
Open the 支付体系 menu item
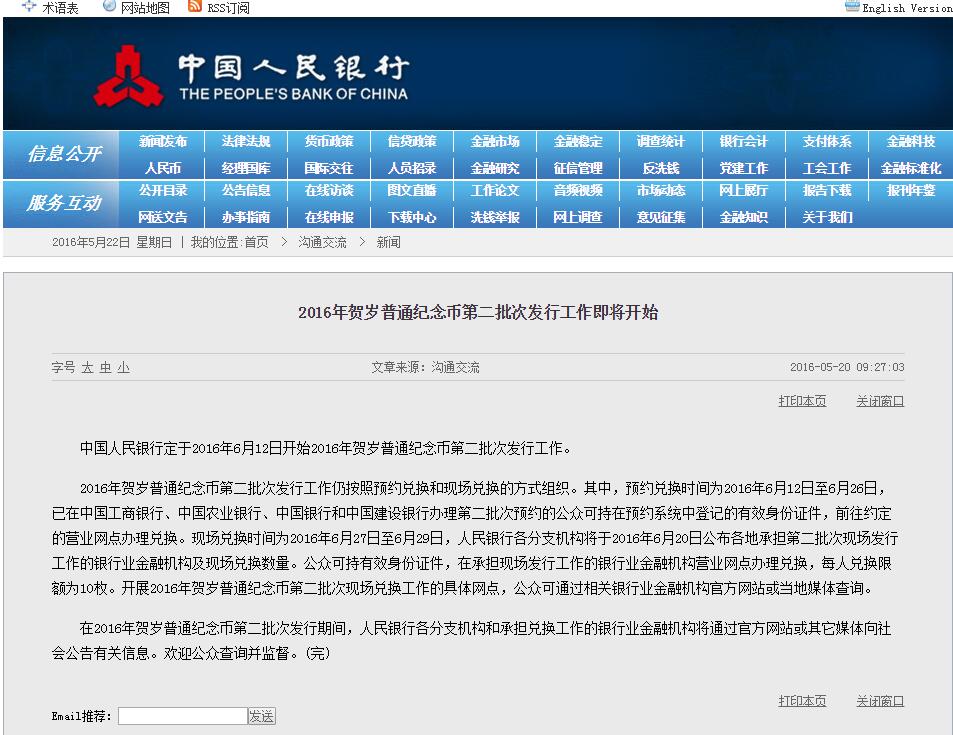[x=827, y=141]
